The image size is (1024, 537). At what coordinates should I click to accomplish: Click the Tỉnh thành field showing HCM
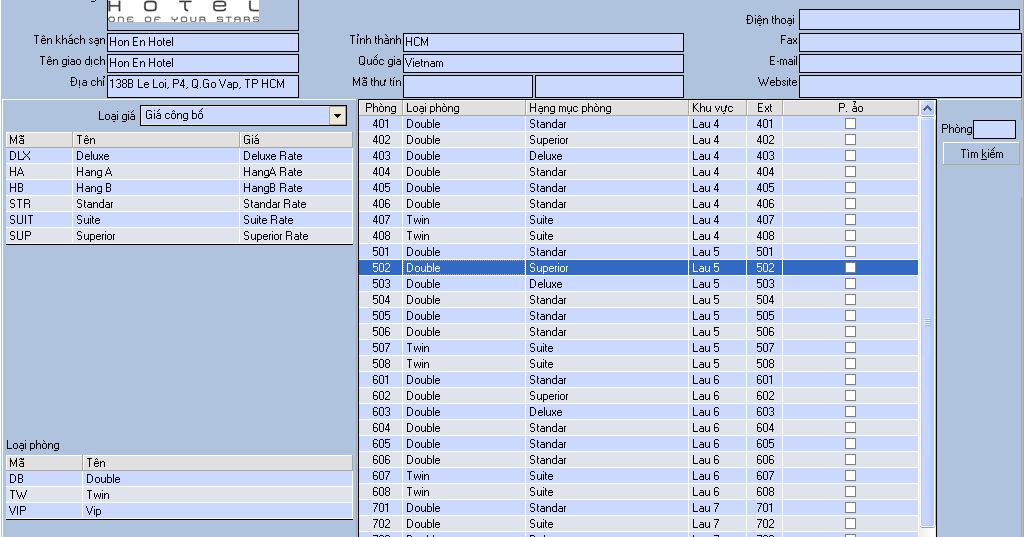pos(543,42)
